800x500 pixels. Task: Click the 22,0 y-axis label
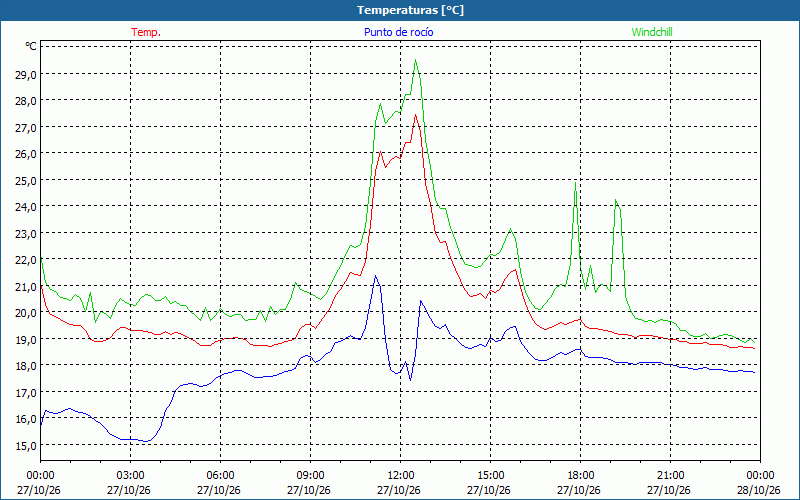point(25,260)
